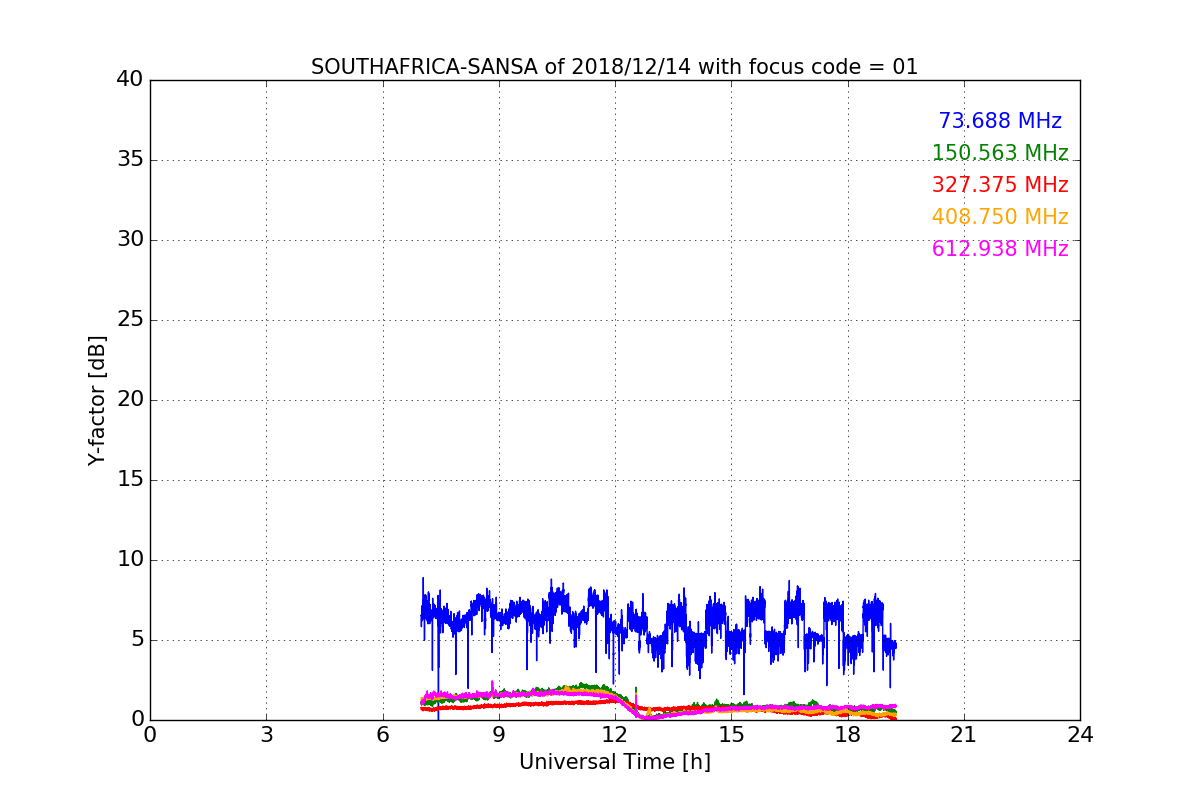
Task: Click the x-axis tick label 24
Action: point(1080,735)
